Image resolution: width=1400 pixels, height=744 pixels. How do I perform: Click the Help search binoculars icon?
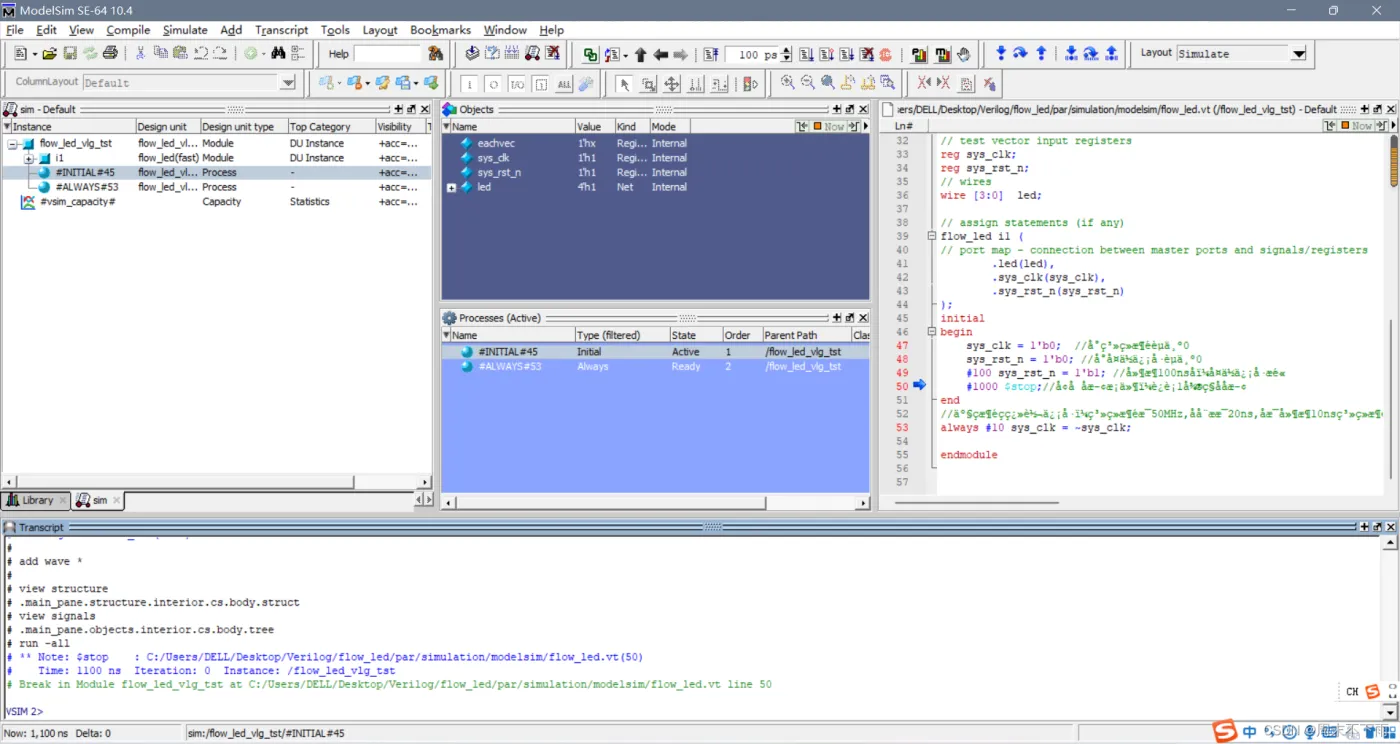click(x=435, y=54)
